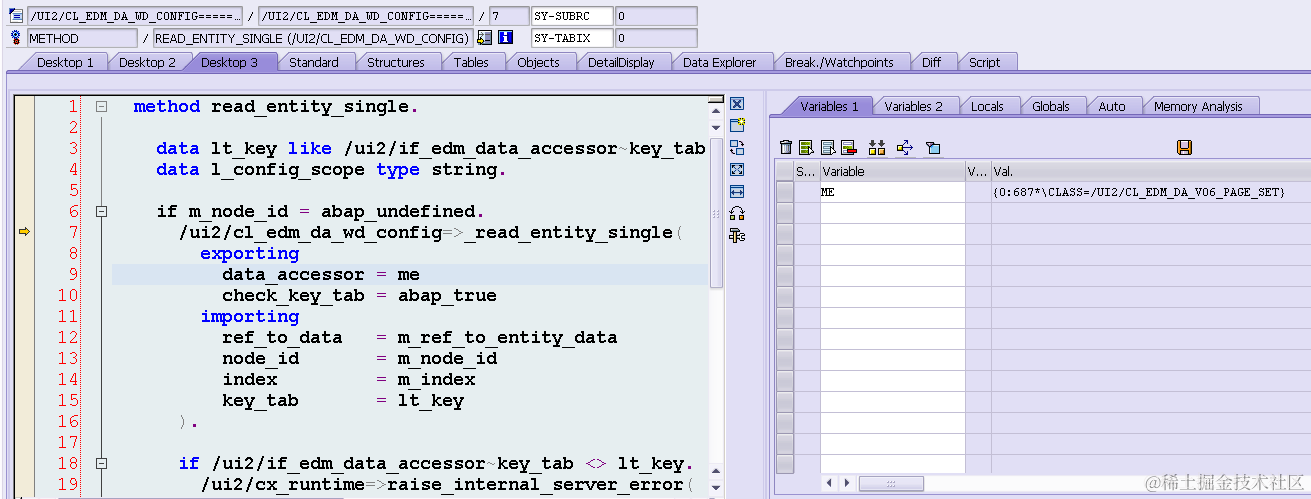
Task: Open the Objects tab
Action: pyautogui.click(x=538, y=62)
